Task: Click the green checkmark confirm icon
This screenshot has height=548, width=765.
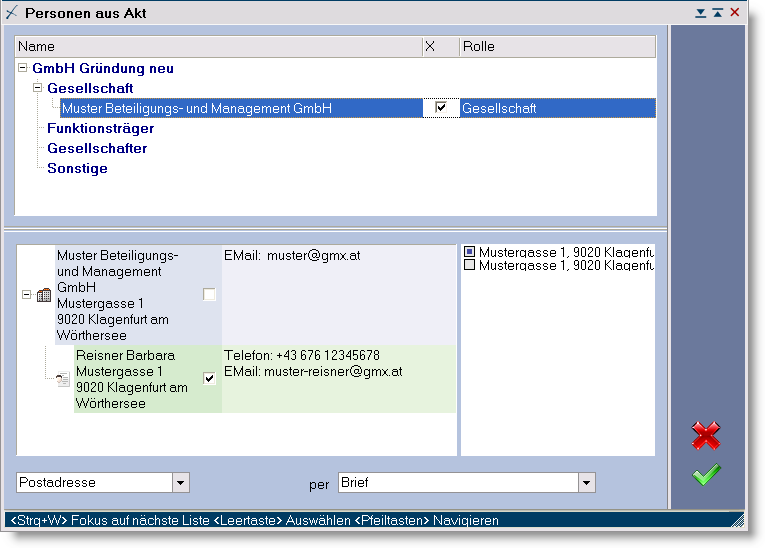Action: [x=706, y=475]
